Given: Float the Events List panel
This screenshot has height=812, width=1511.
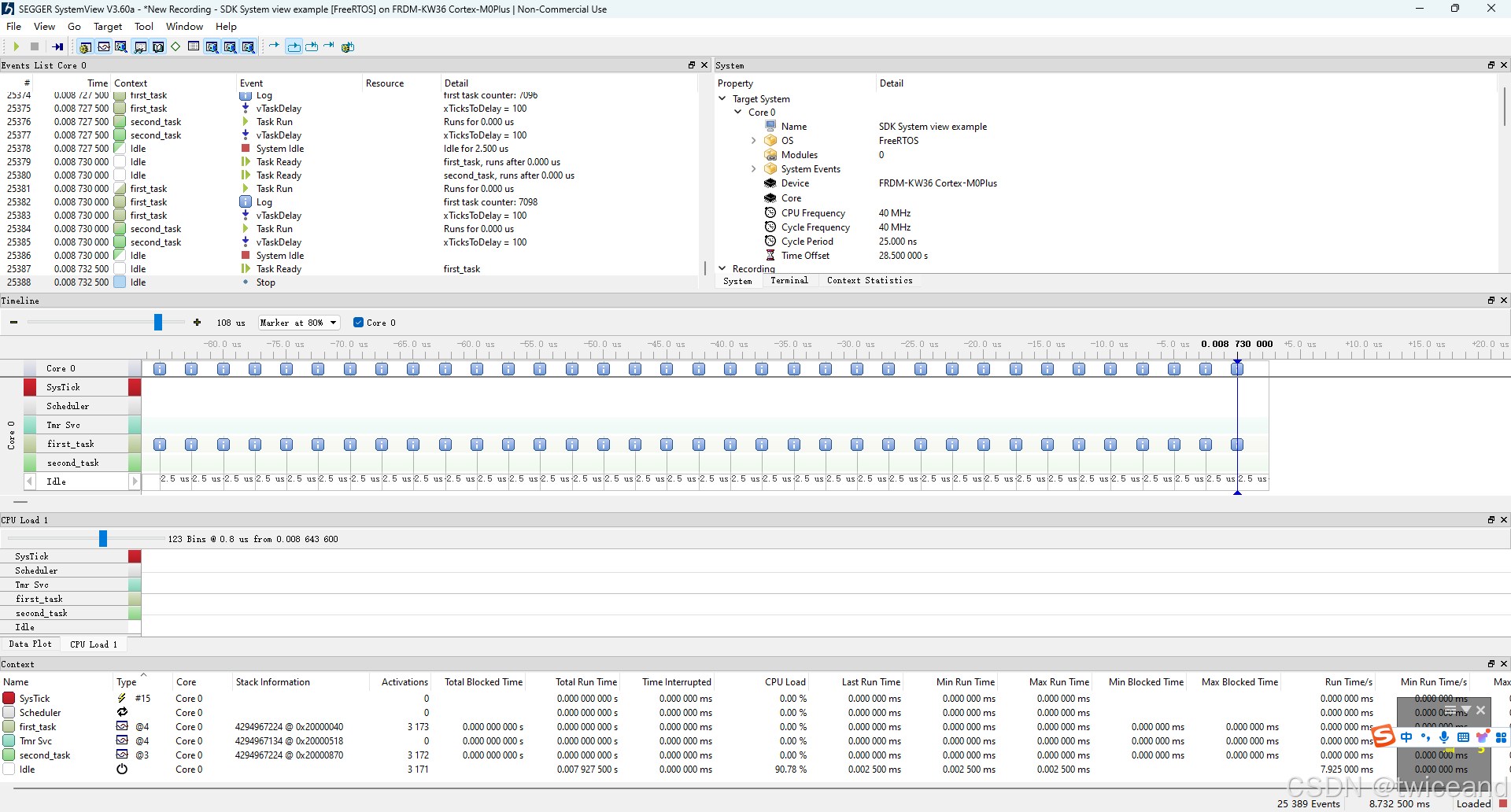Looking at the screenshot, I should [x=692, y=65].
